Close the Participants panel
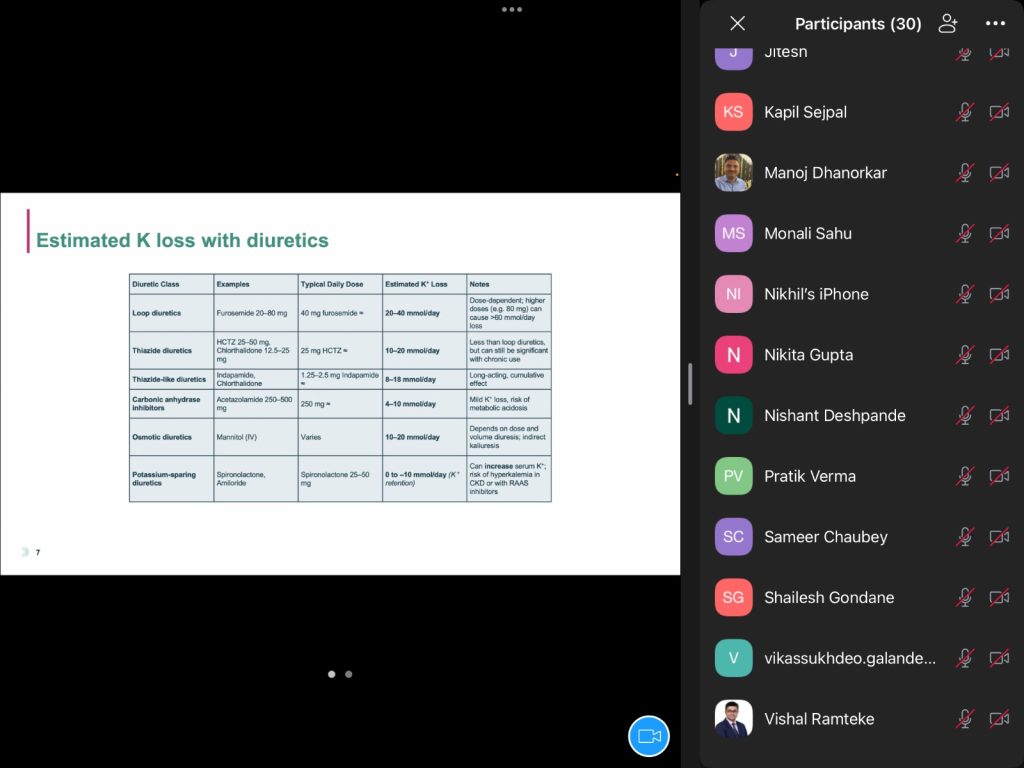The image size is (1024, 768). (x=738, y=24)
